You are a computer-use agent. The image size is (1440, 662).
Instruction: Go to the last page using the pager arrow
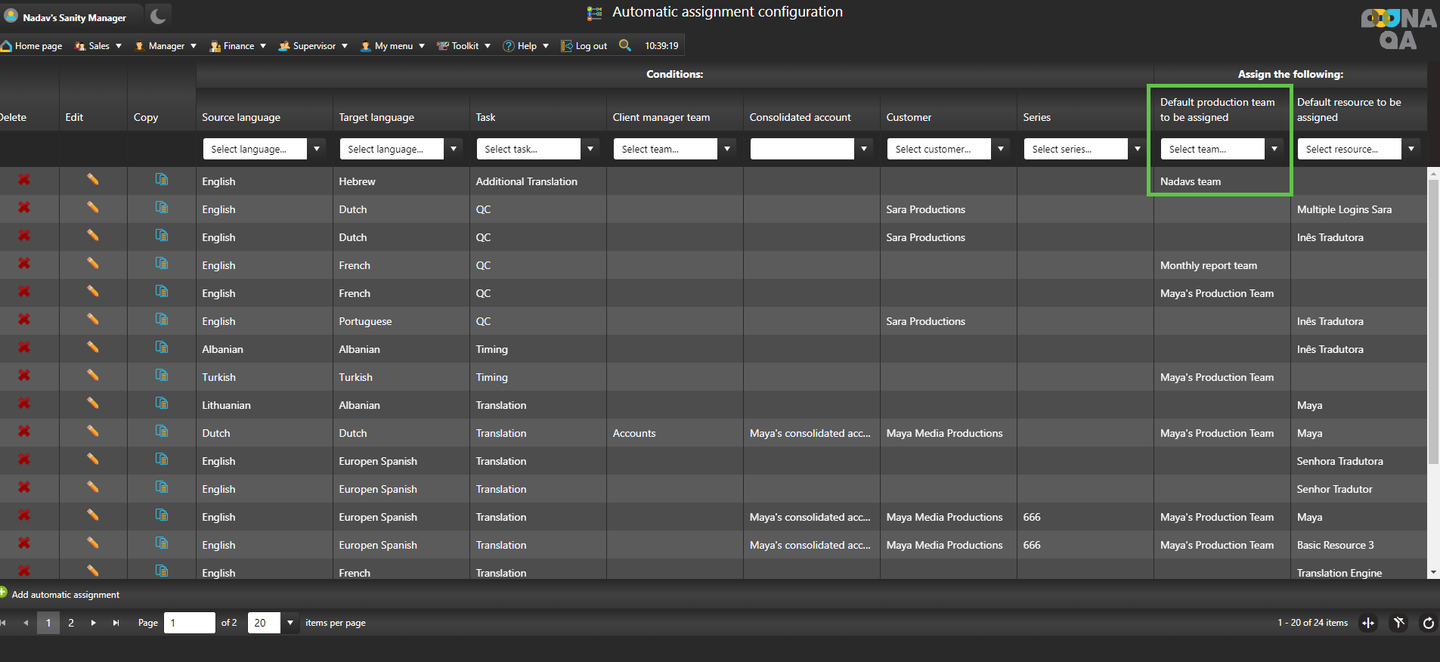tap(116, 623)
